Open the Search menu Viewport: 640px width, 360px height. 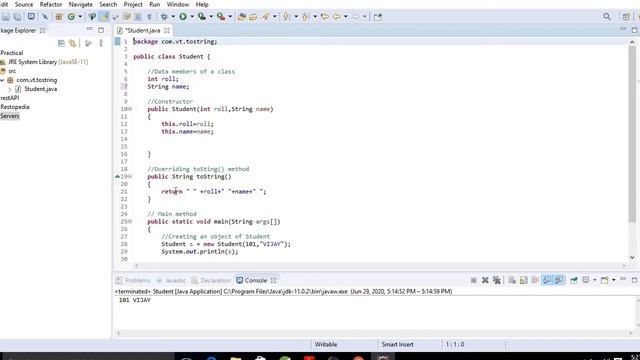pos(108,4)
